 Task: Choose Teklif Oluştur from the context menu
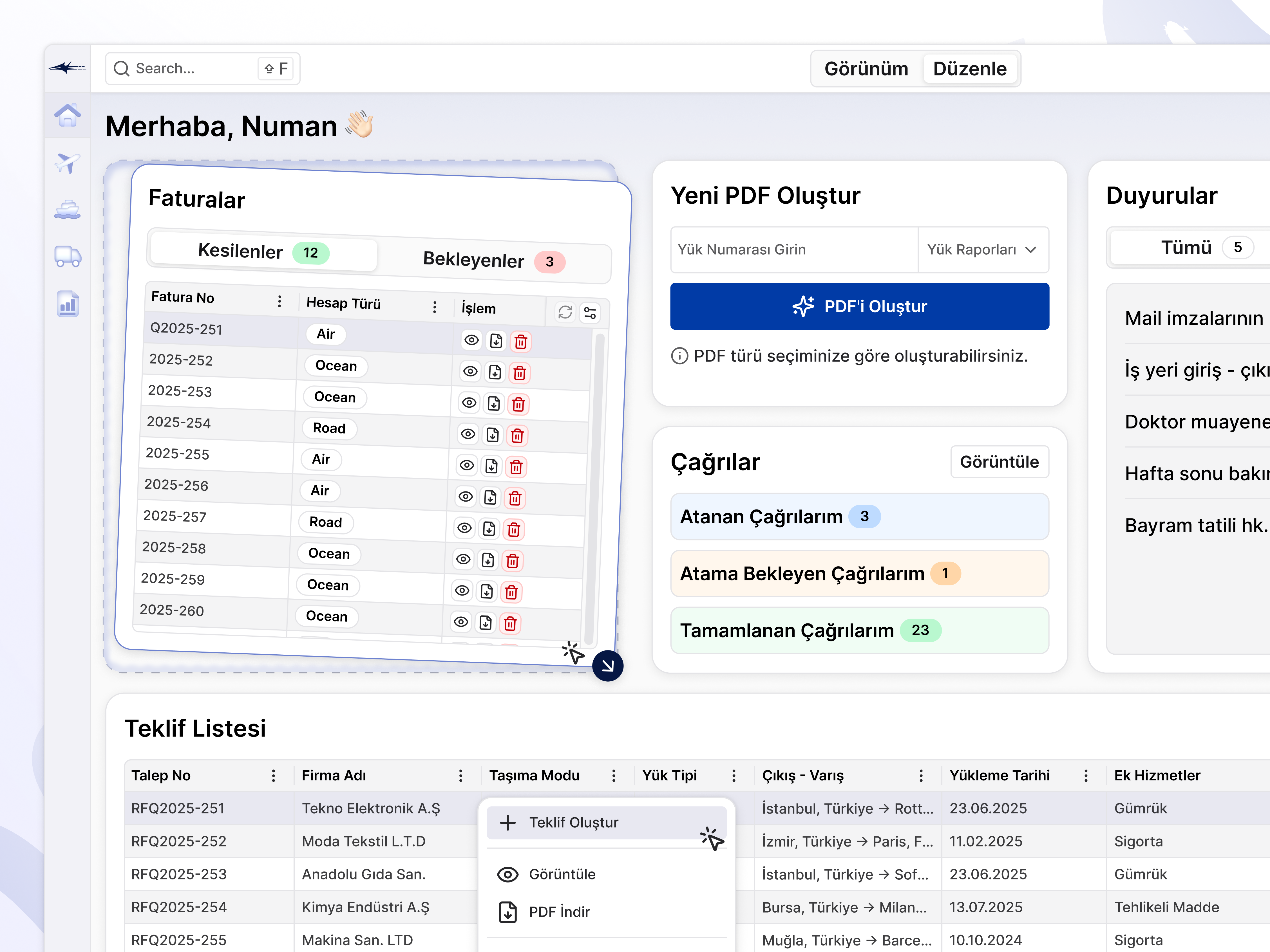(x=573, y=822)
